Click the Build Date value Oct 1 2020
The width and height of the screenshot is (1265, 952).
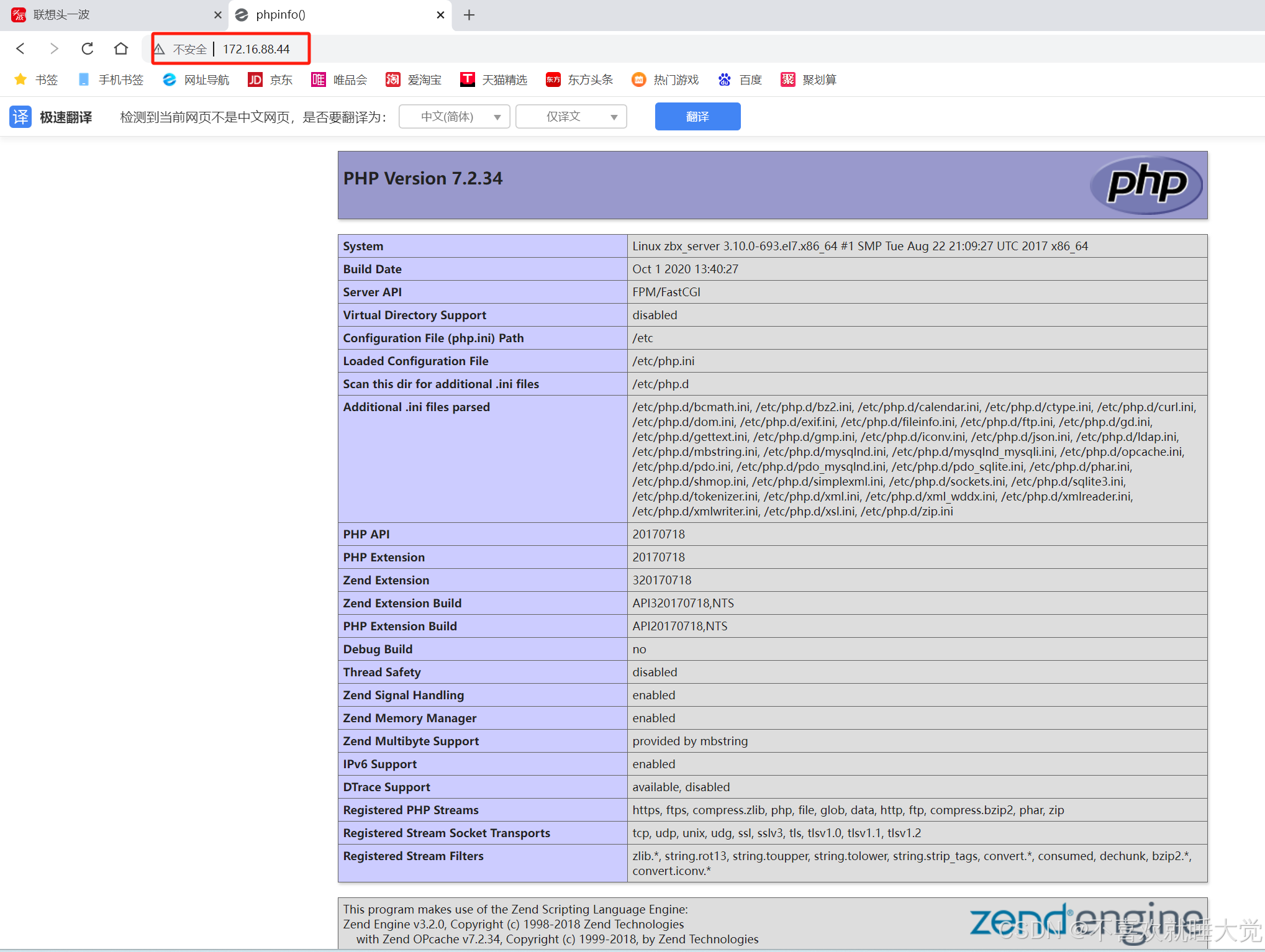point(685,269)
